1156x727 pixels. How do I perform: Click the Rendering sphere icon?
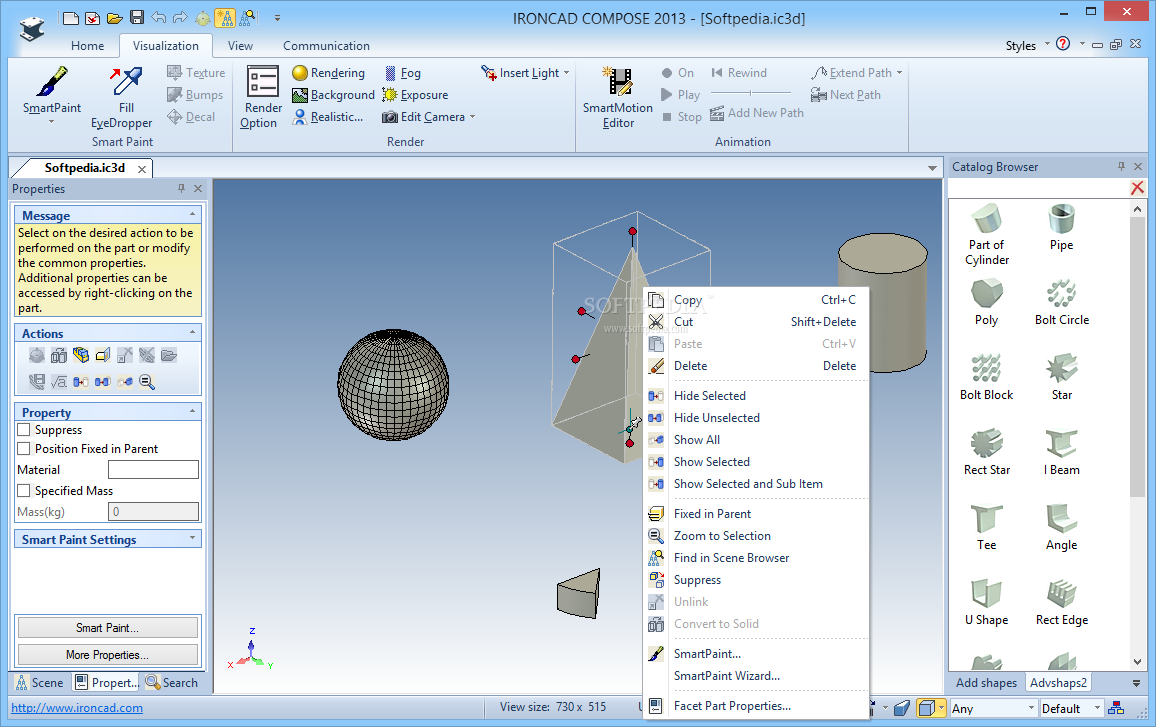click(x=299, y=73)
